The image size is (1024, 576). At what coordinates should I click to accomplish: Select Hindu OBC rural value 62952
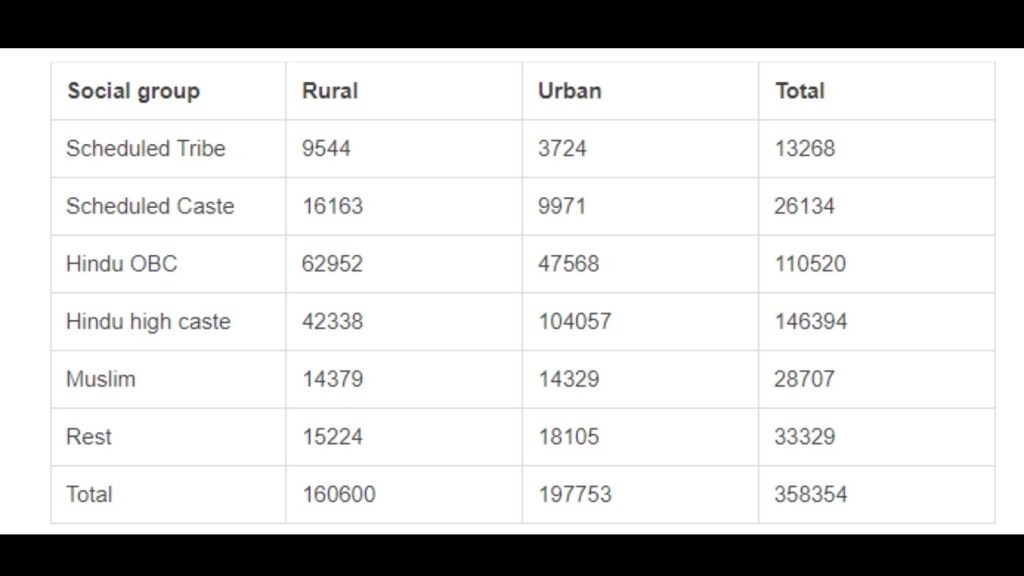(x=332, y=265)
